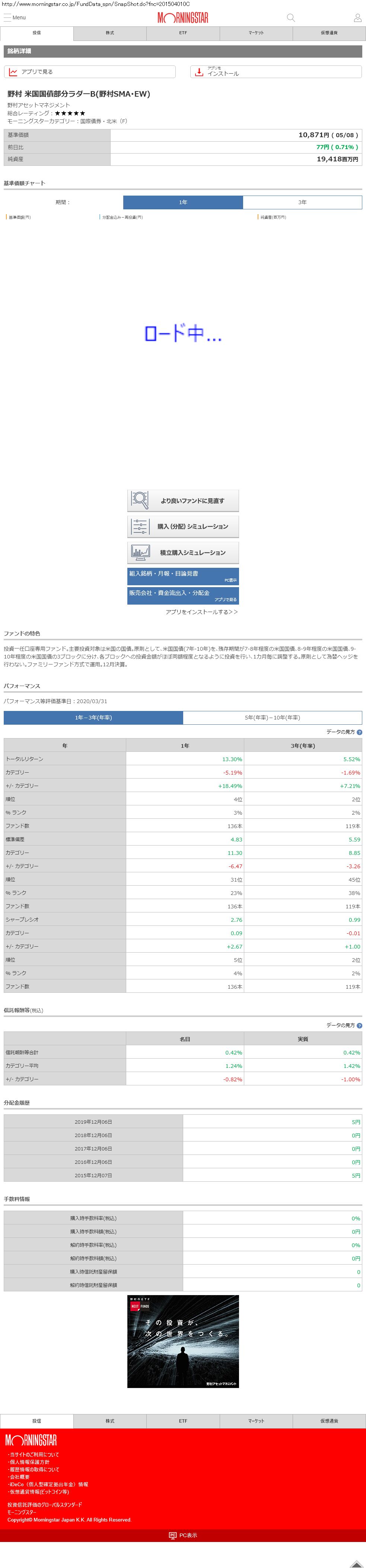Screen dimensions: 366x1568
Task: Select the top 仮想通貨 tab
Action: coord(330,33)
